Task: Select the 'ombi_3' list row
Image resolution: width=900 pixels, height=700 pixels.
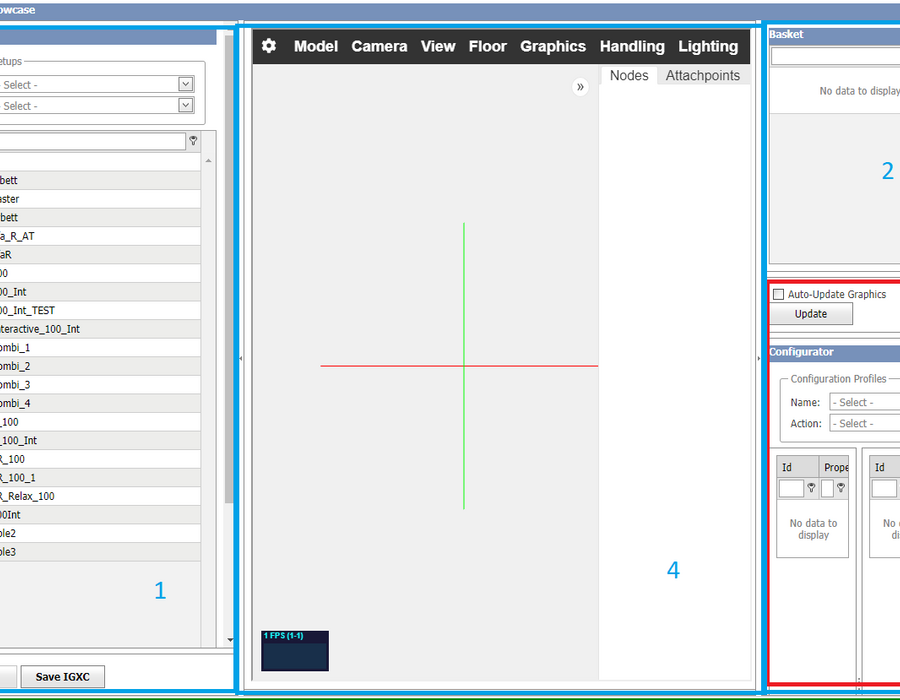Action: pos(100,384)
